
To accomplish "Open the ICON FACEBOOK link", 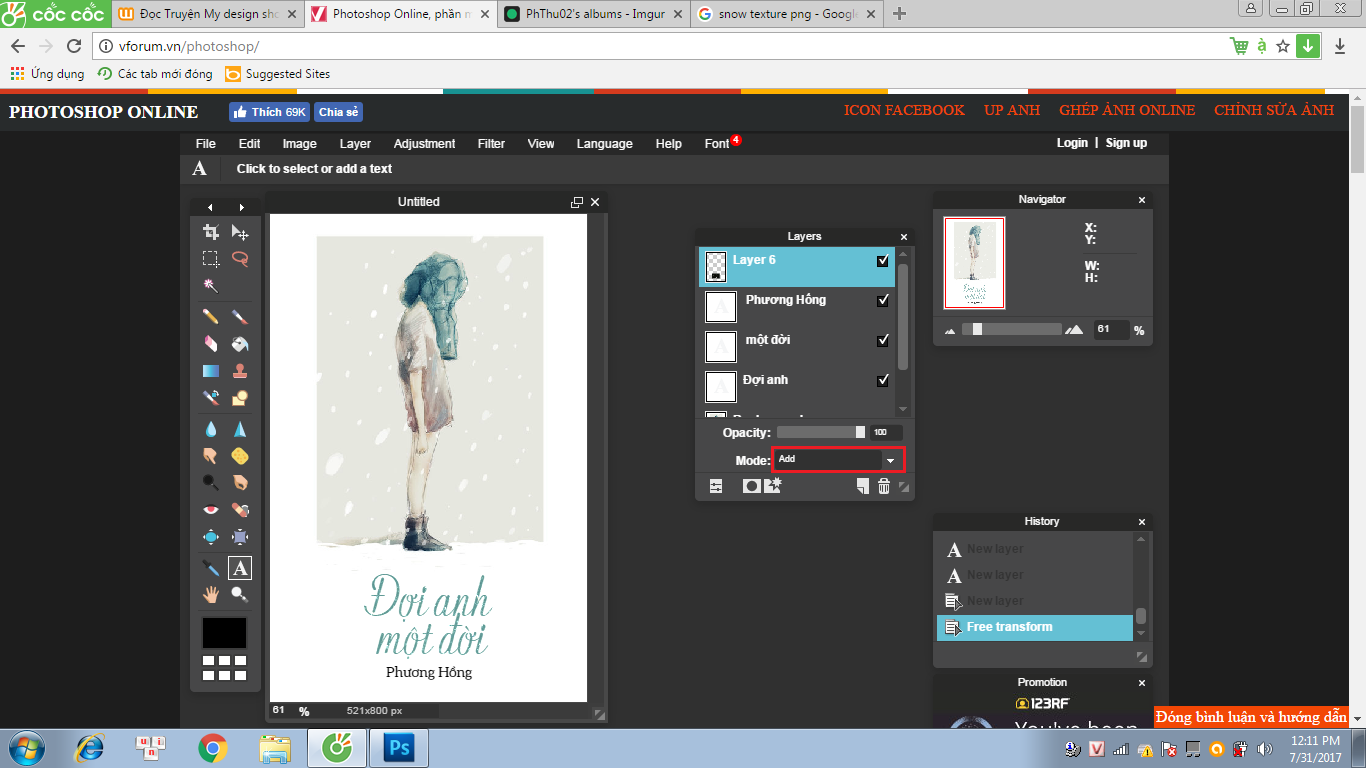I will [x=904, y=110].
